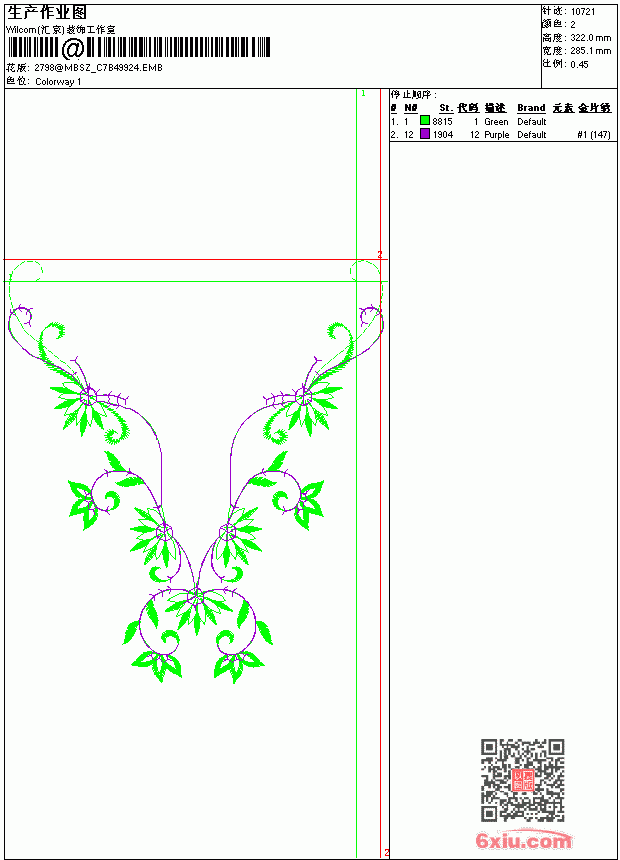
Task: Click the stitch count value '10721'
Action: 583,12
